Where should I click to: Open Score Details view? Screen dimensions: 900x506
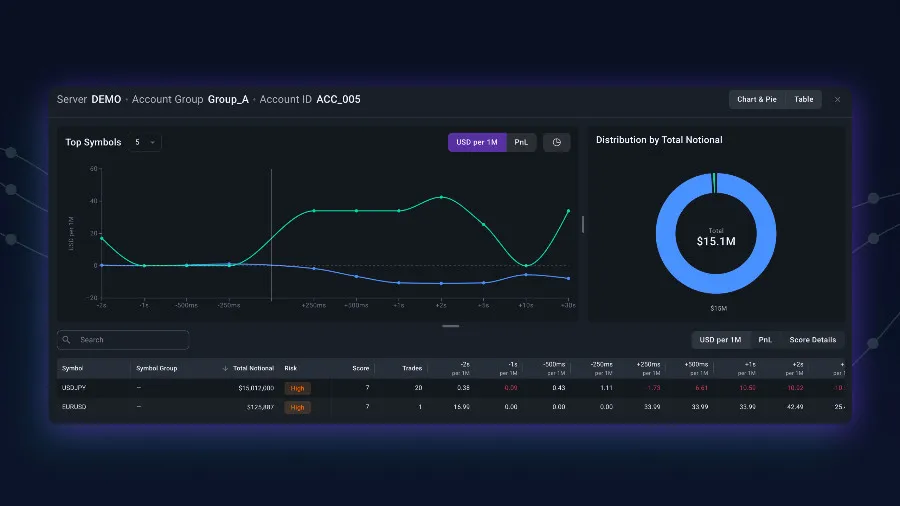tap(812, 340)
